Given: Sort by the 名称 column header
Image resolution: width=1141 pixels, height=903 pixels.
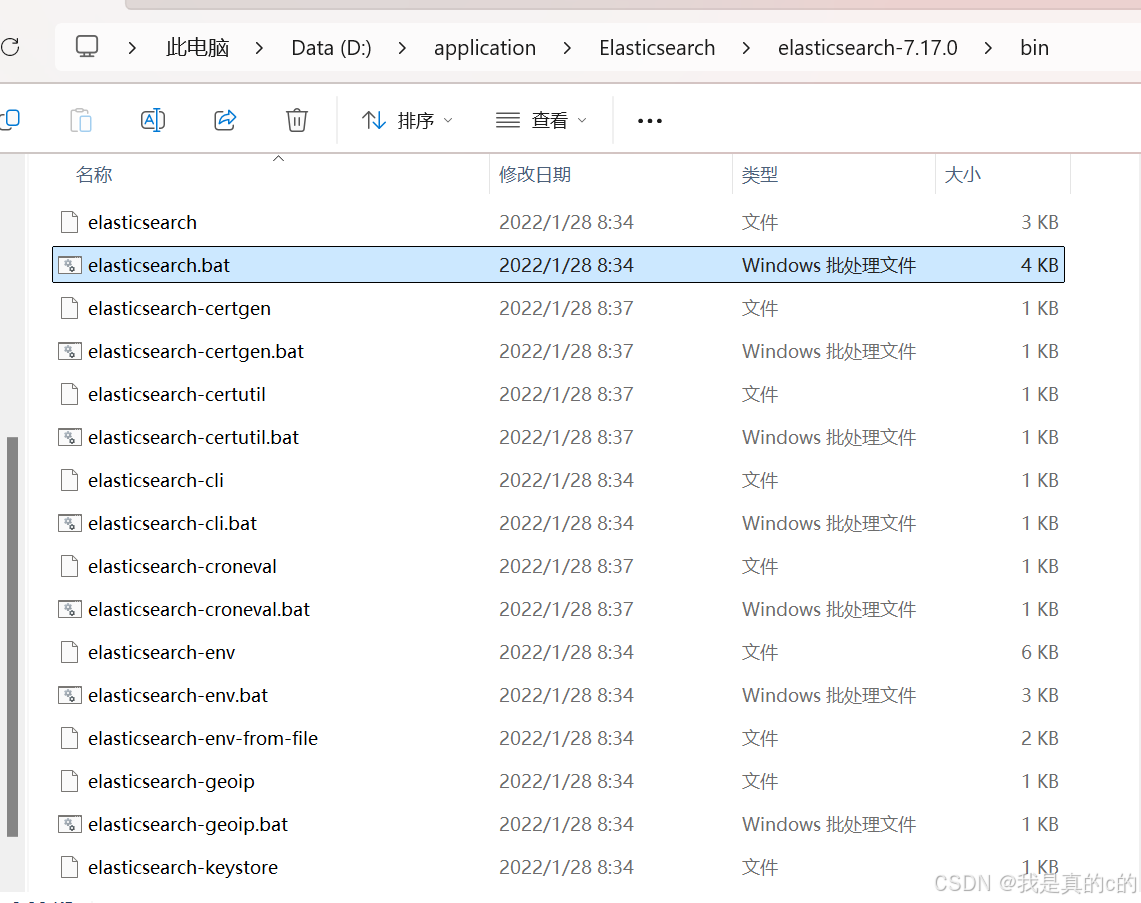Looking at the screenshot, I should pyautogui.click(x=94, y=175).
